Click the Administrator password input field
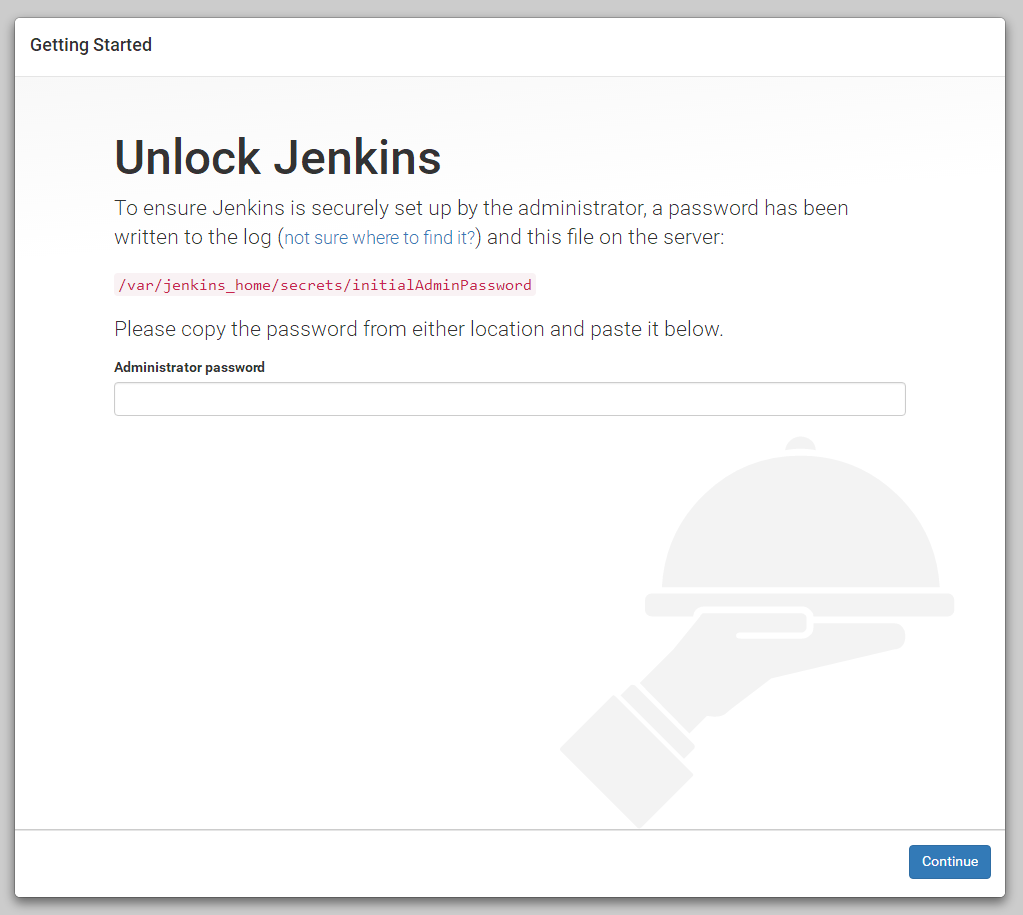This screenshot has width=1023, height=915. (509, 399)
